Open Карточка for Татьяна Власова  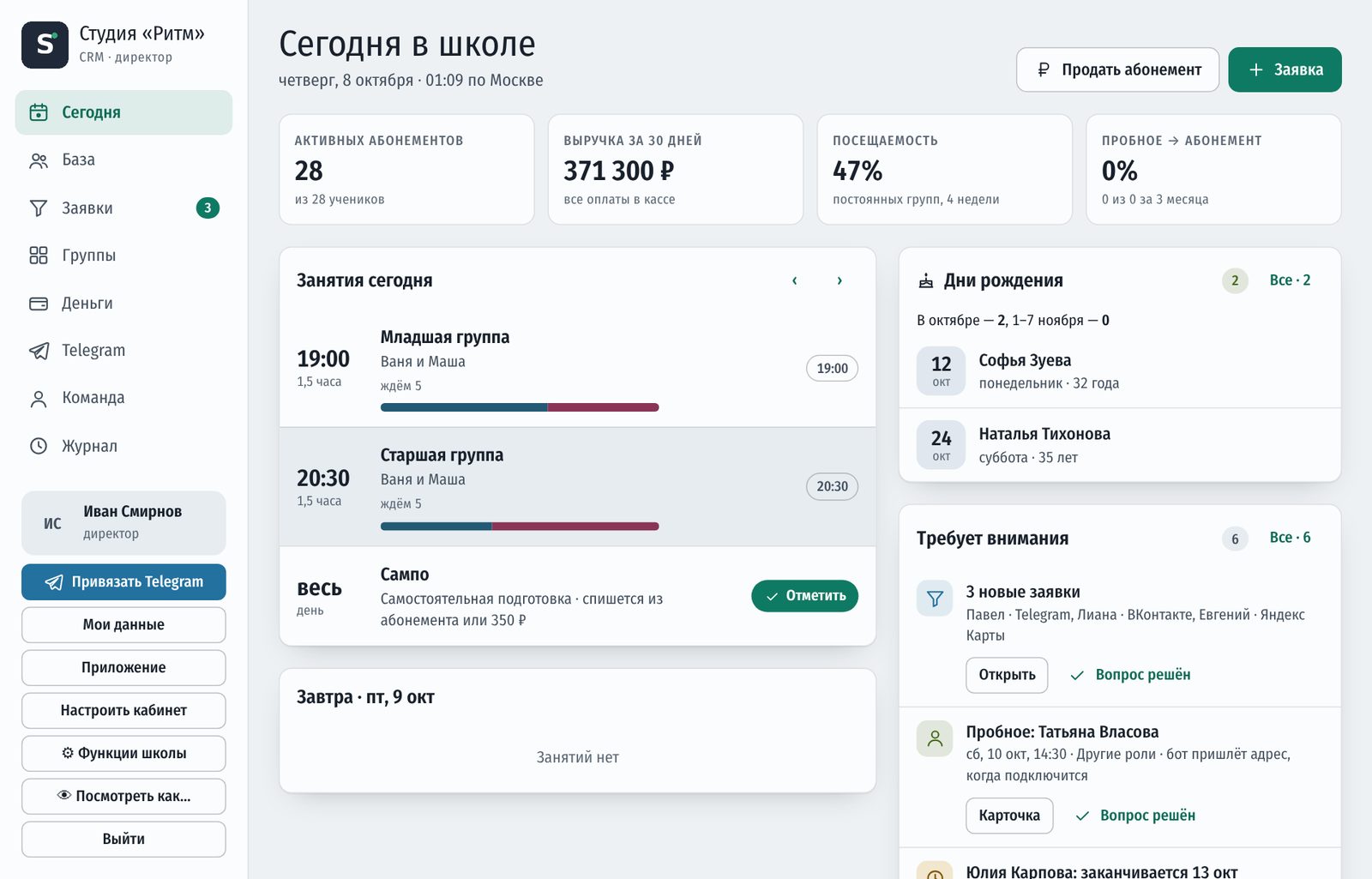tap(1009, 816)
